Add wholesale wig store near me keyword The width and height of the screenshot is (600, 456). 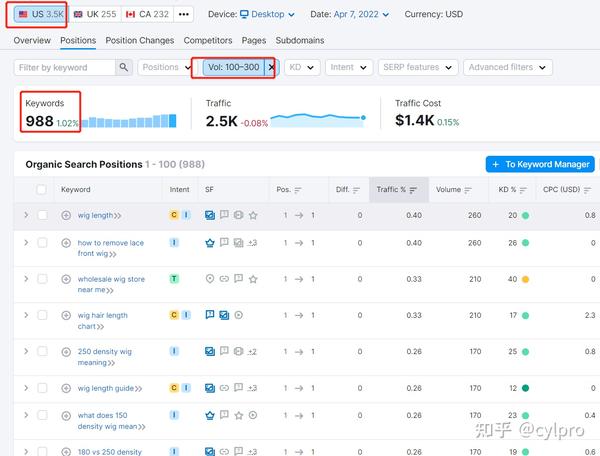coord(66,279)
